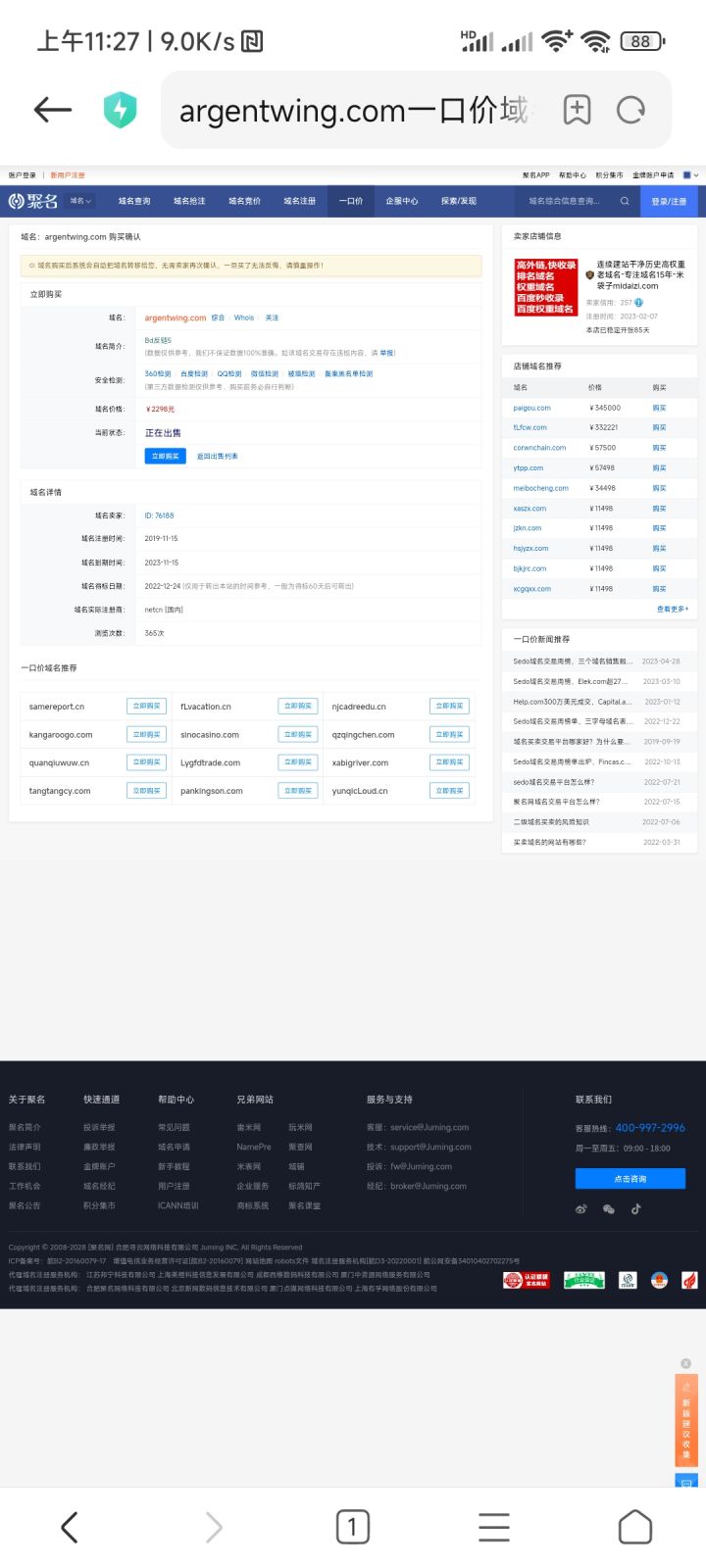
Task: Open the browser hamburger menu
Action: click(493, 1527)
